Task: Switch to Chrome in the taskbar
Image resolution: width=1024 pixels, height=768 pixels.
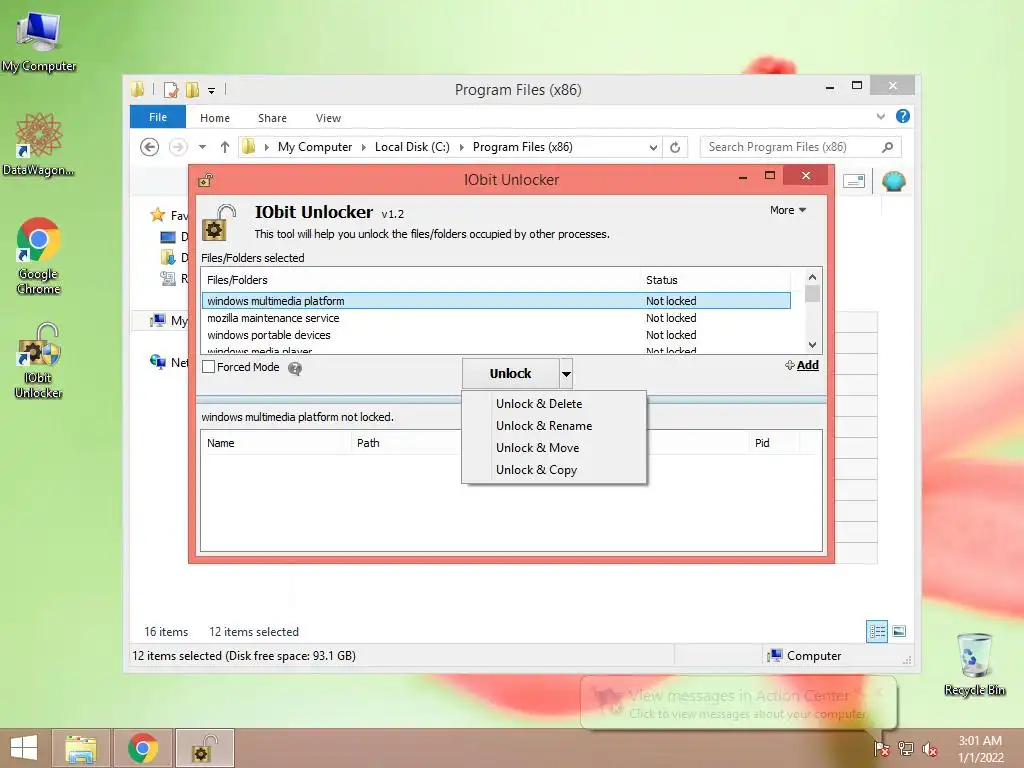Action: click(x=143, y=748)
